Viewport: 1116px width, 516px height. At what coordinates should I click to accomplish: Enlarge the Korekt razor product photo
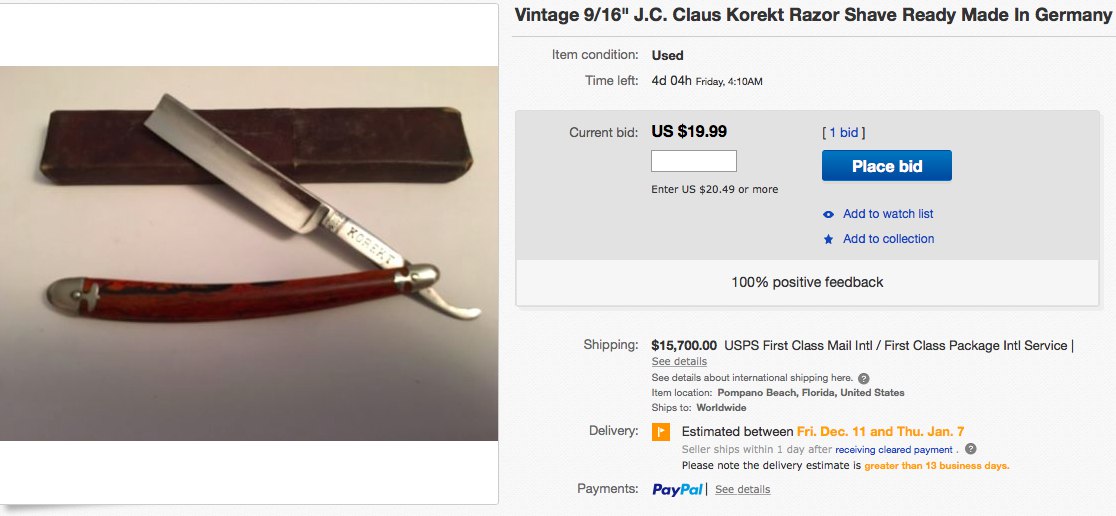(249, 253)
